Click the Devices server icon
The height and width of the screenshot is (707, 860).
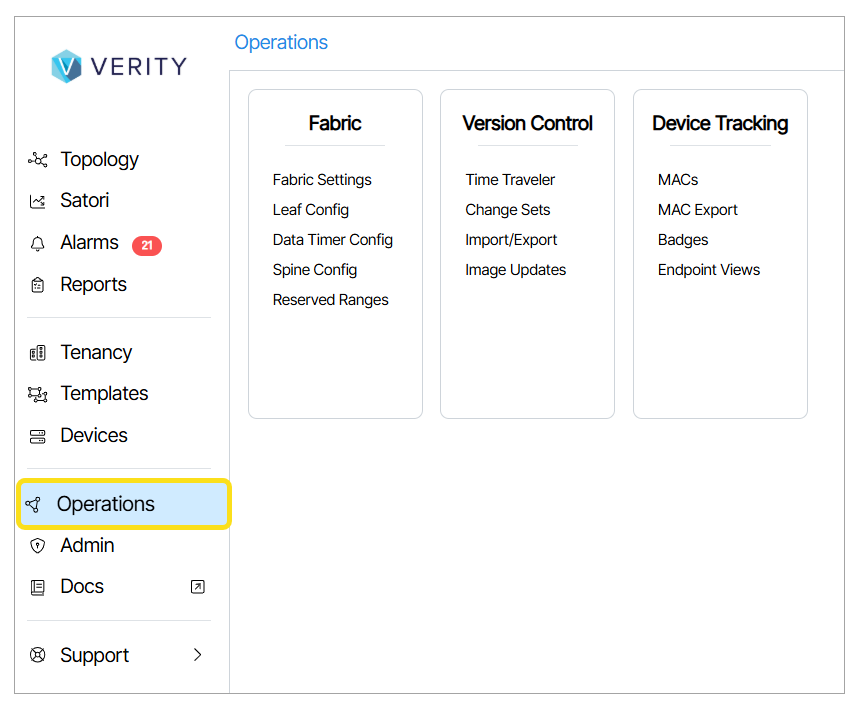pyautogui.click(x=38, y=436)
